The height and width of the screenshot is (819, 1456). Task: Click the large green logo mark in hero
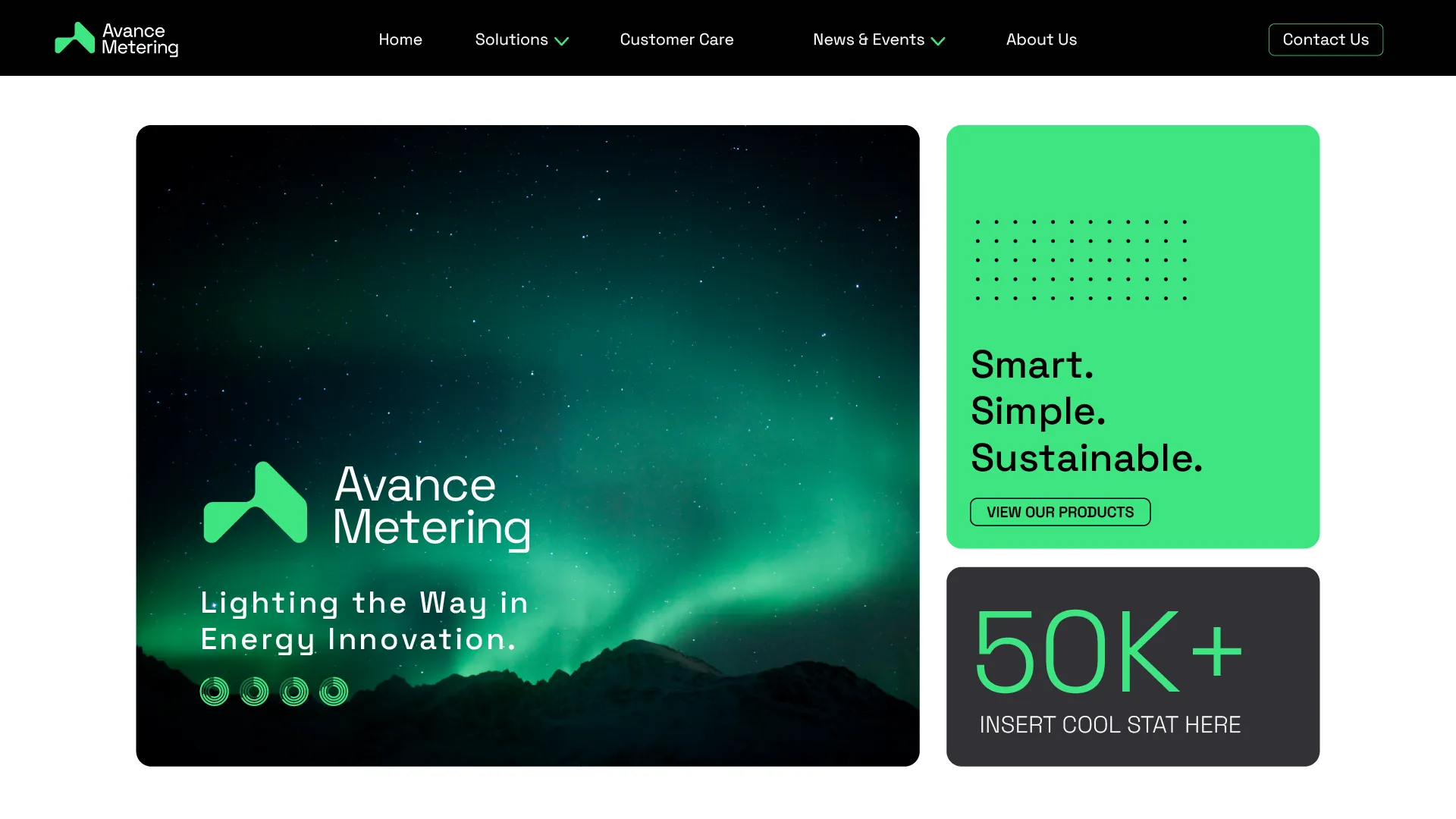click(256, 503)
